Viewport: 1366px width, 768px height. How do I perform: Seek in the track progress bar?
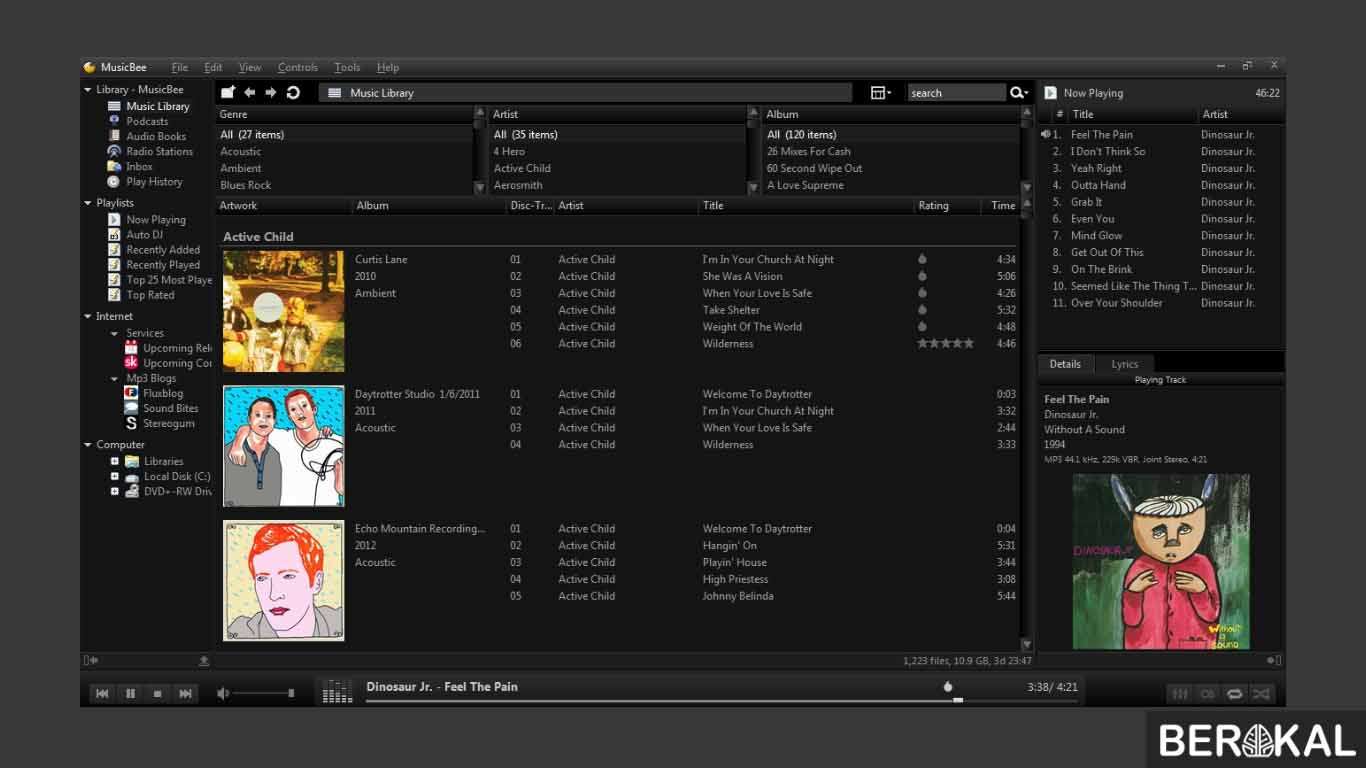tap(721, 700)
